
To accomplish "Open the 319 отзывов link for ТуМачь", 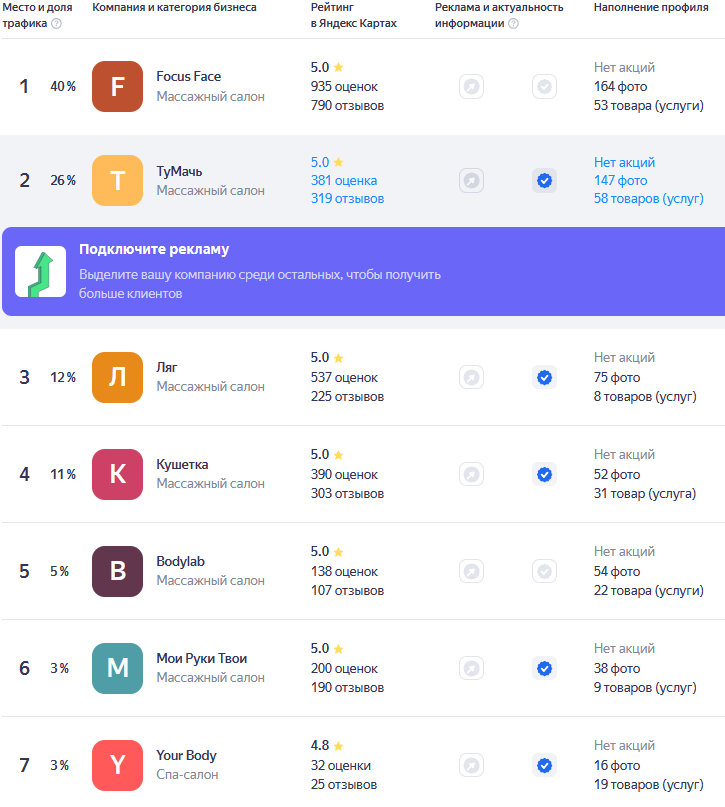I will tap(347, 199).
